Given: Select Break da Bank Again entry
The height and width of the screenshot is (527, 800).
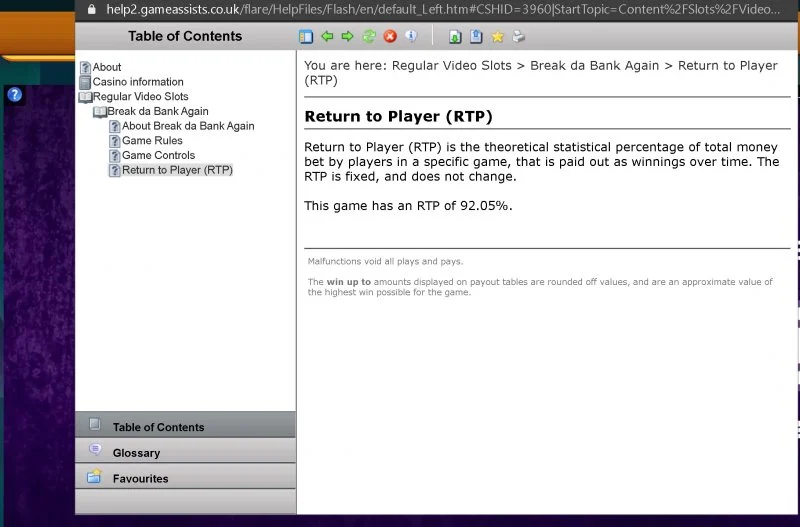Looking at the screenshot, I should tap(158, 111).
